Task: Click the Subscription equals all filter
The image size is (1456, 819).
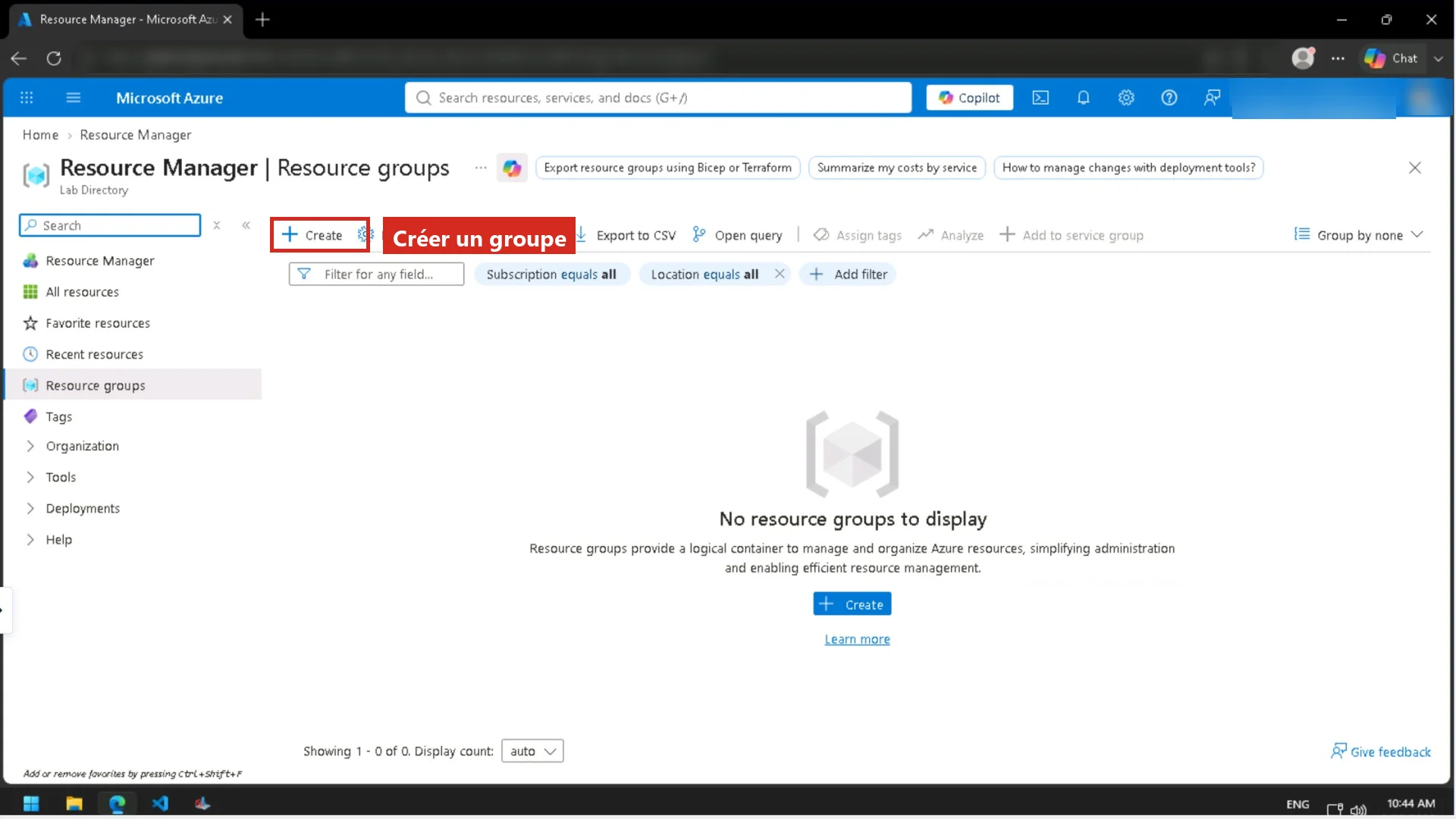Action: click(x=551, y=275)
